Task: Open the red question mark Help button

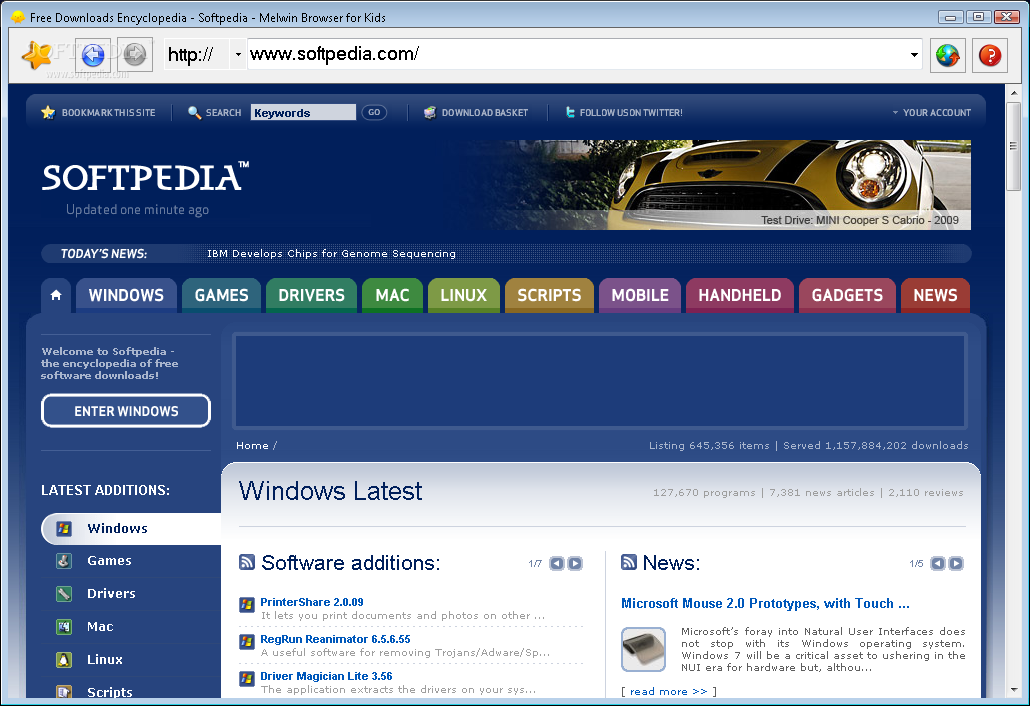Action: (990, 55)
